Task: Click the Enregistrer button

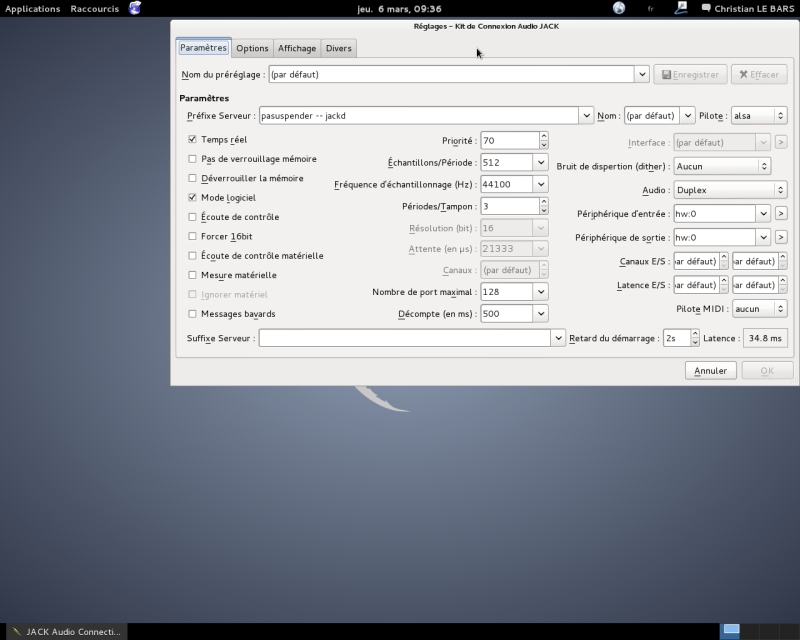Action: pos(690,75)
